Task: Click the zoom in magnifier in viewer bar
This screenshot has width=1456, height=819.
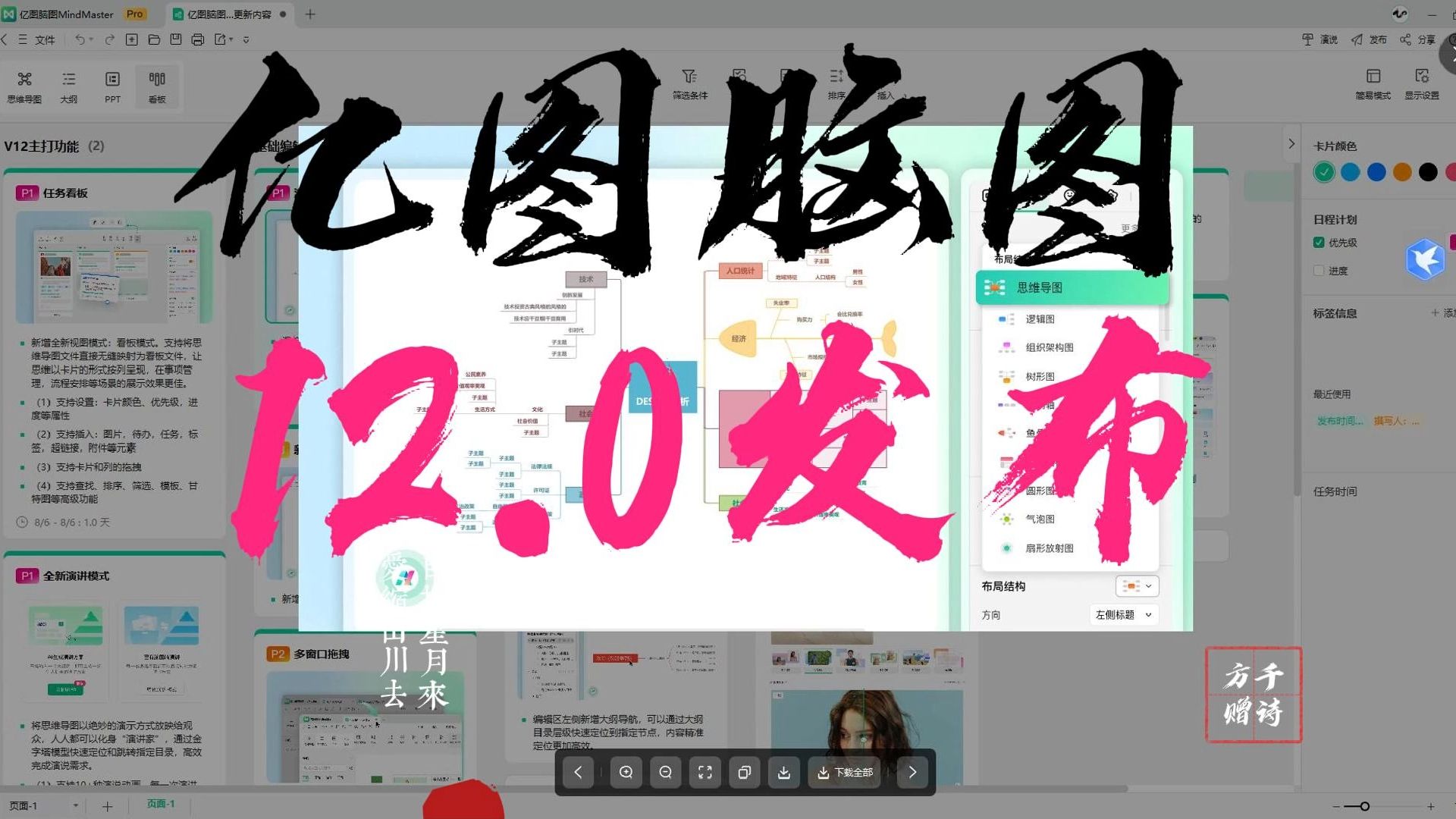Action: click(x=626, y=772)
